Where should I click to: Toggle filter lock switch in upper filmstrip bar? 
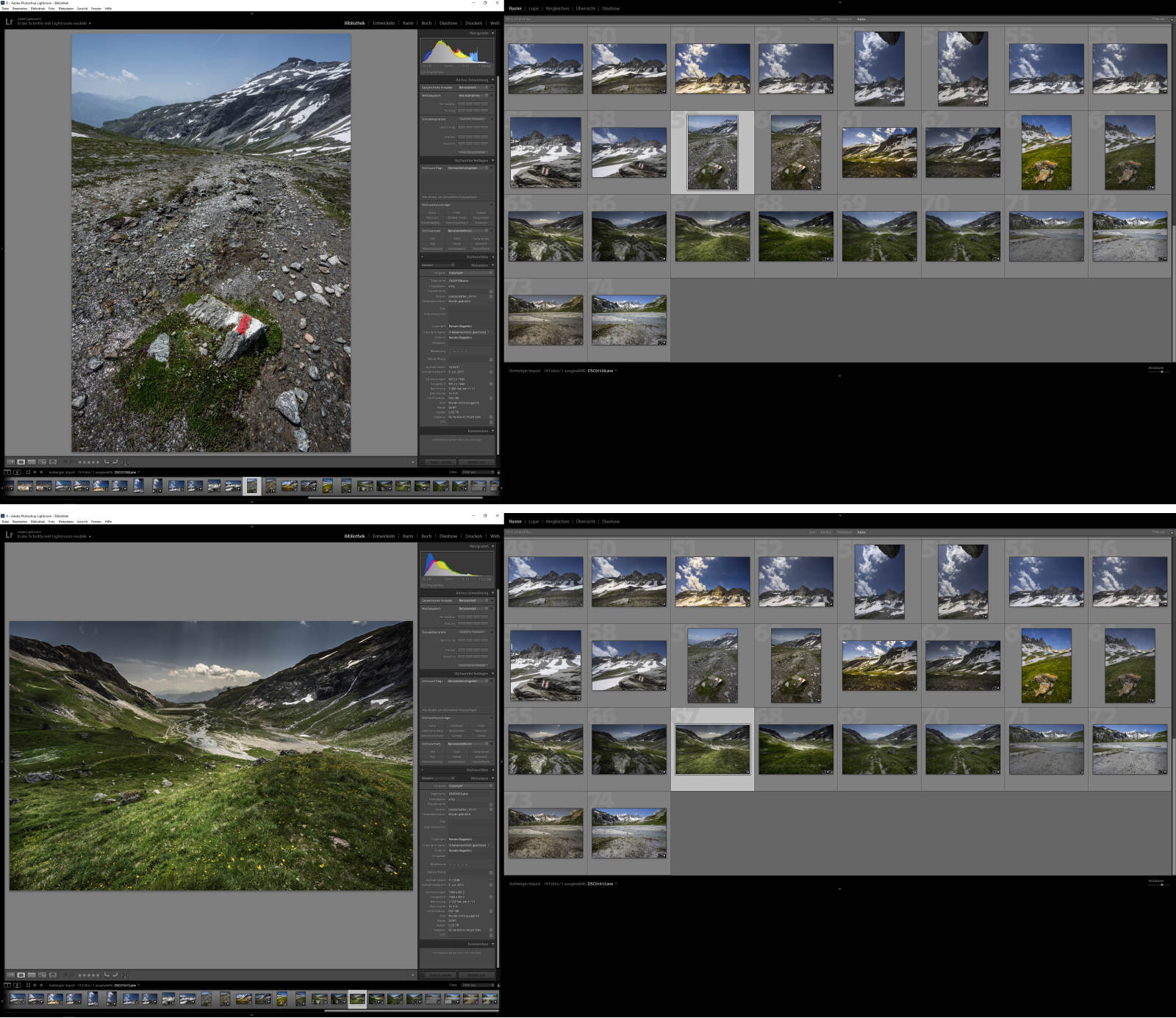pyautogui.click(x=498, y=472)
